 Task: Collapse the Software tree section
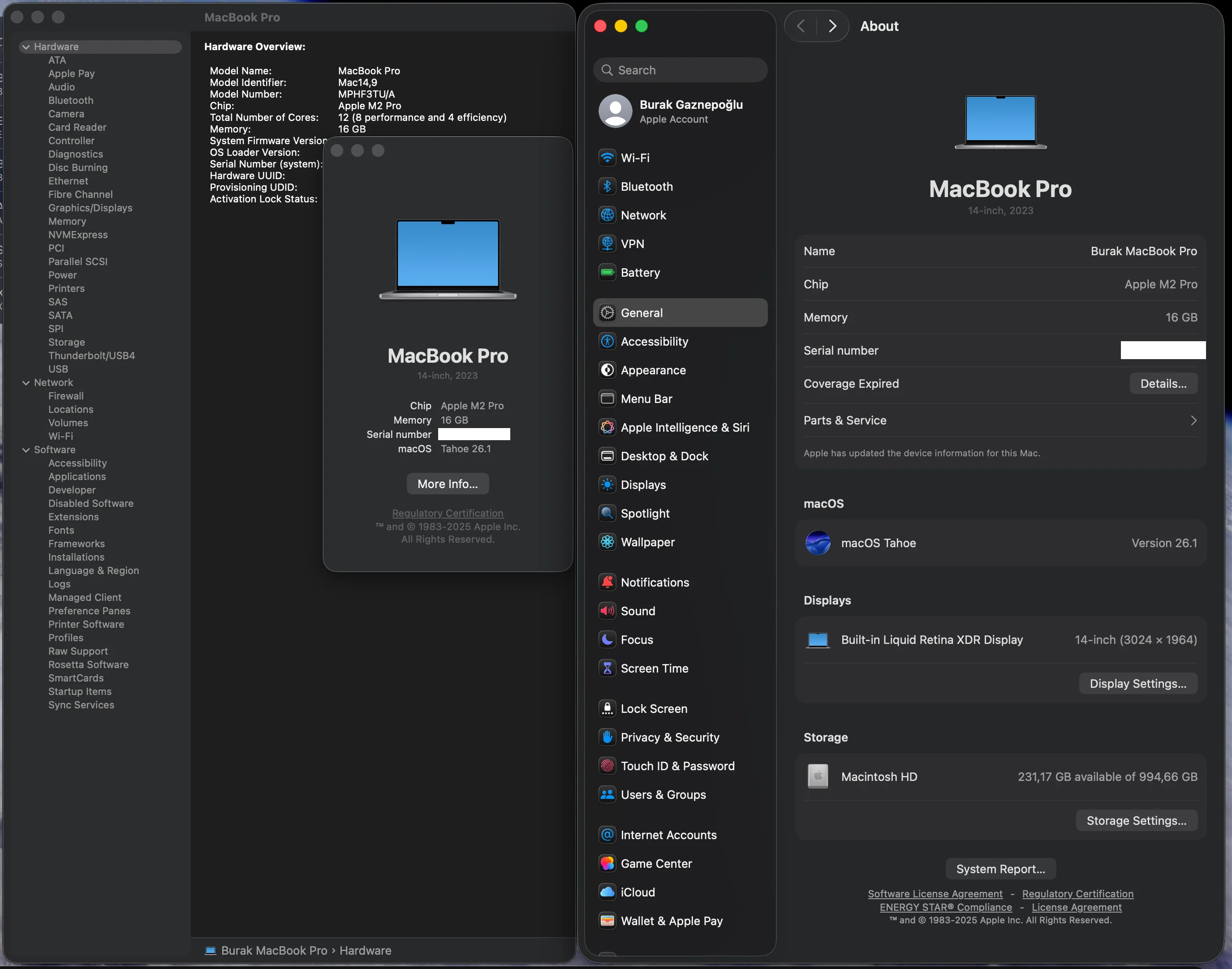pyautogui.click(x=26, y=450)
